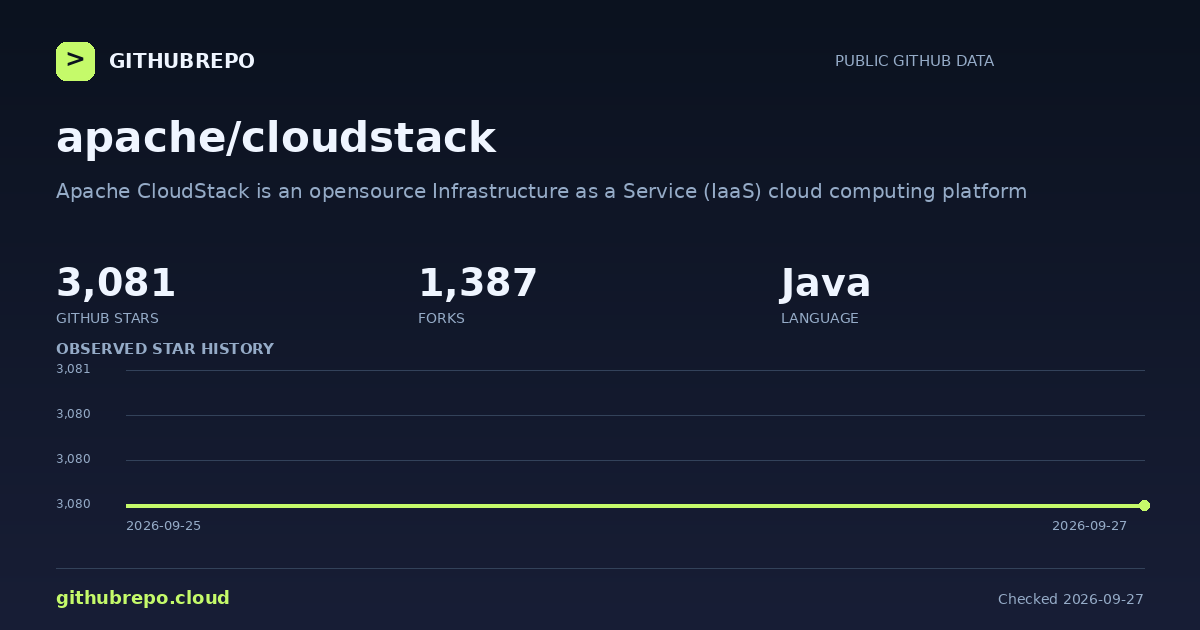Click the Java language value
The width and height of the screenshot is (1200, 630).
click(x=826, y=283)
